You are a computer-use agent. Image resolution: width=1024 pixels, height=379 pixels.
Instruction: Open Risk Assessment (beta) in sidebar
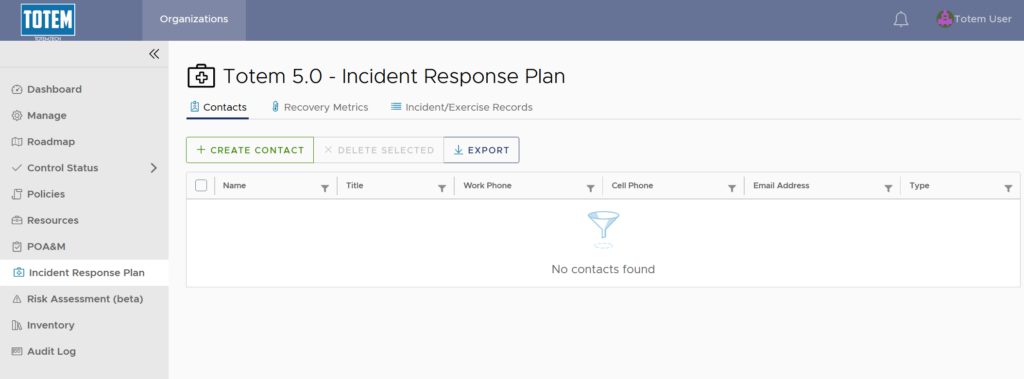(84, 299)
